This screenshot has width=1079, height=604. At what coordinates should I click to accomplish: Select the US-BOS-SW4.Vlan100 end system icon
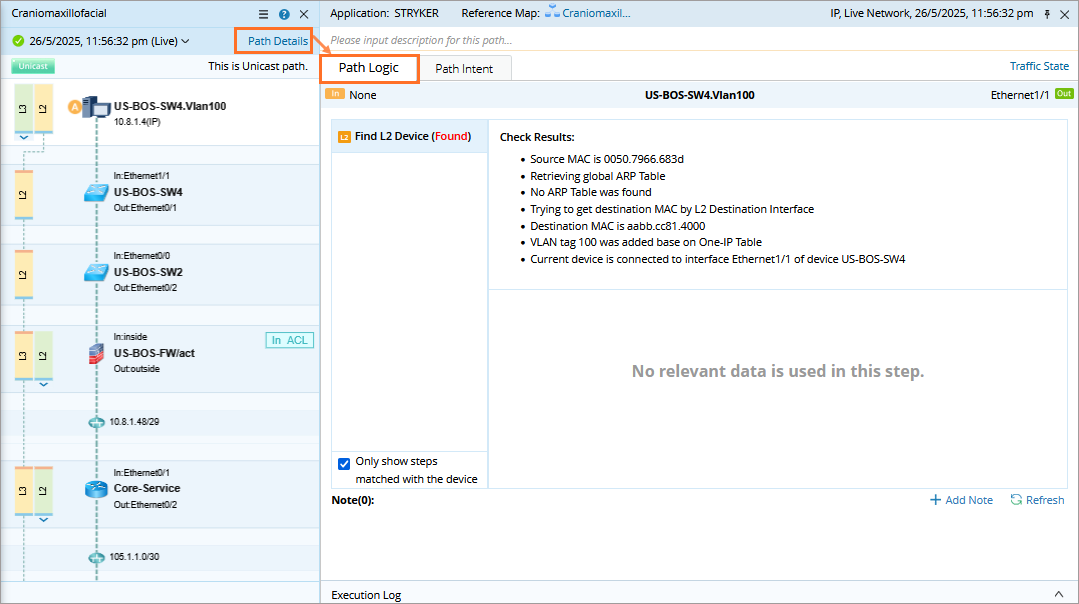click(x=96, y=107)
